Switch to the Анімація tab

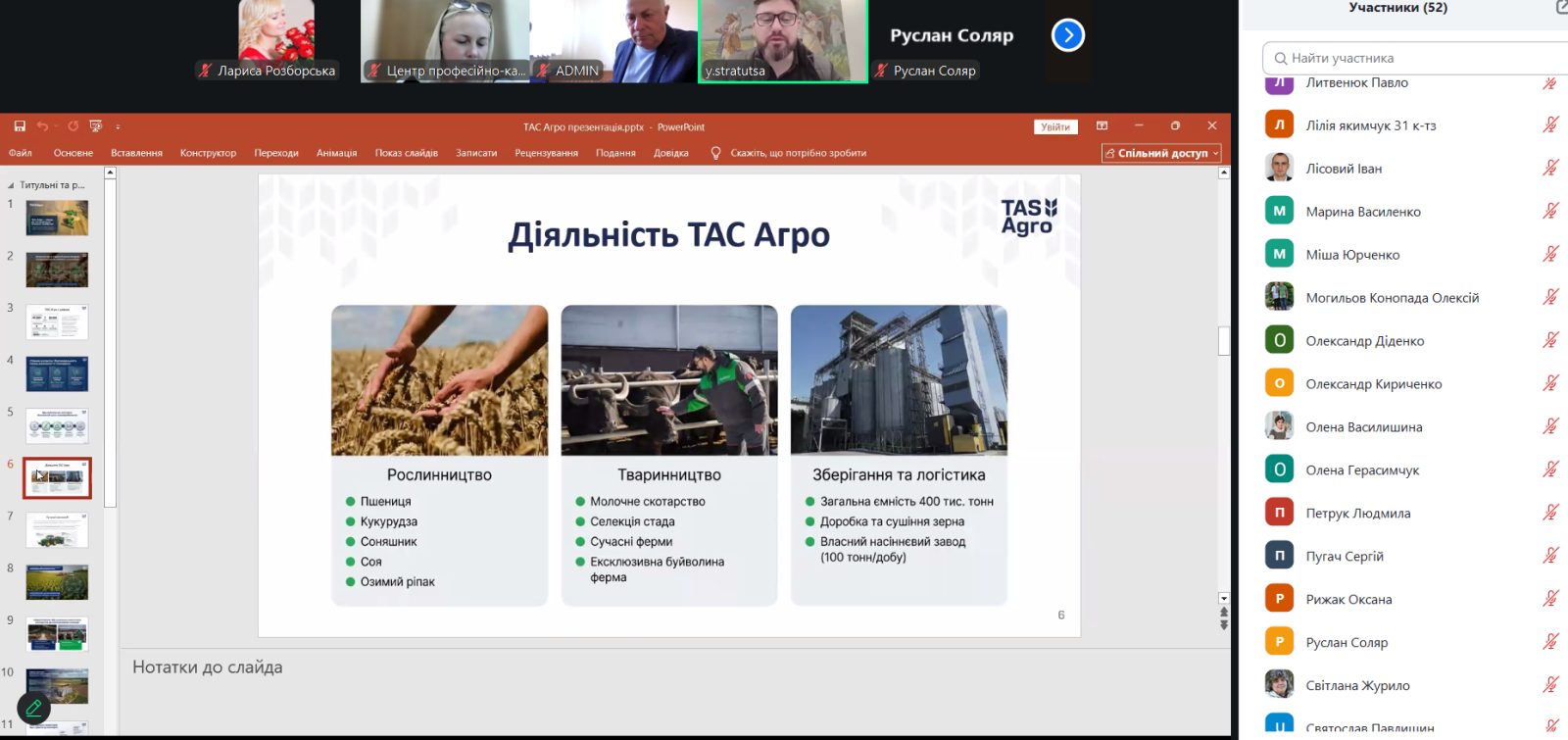pyautogui.click(x=336, y=153)
